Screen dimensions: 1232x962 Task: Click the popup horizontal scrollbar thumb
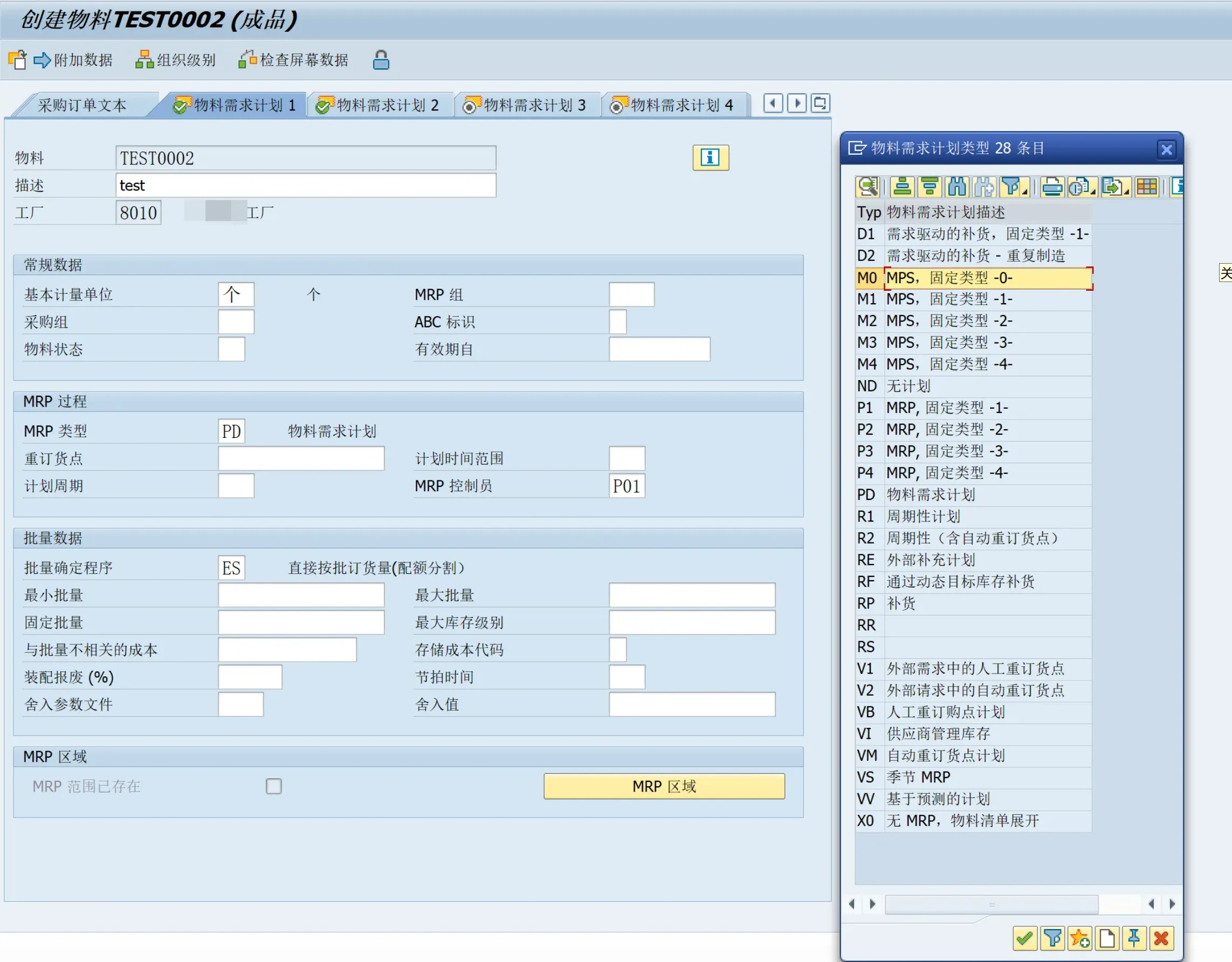(991, 904)
